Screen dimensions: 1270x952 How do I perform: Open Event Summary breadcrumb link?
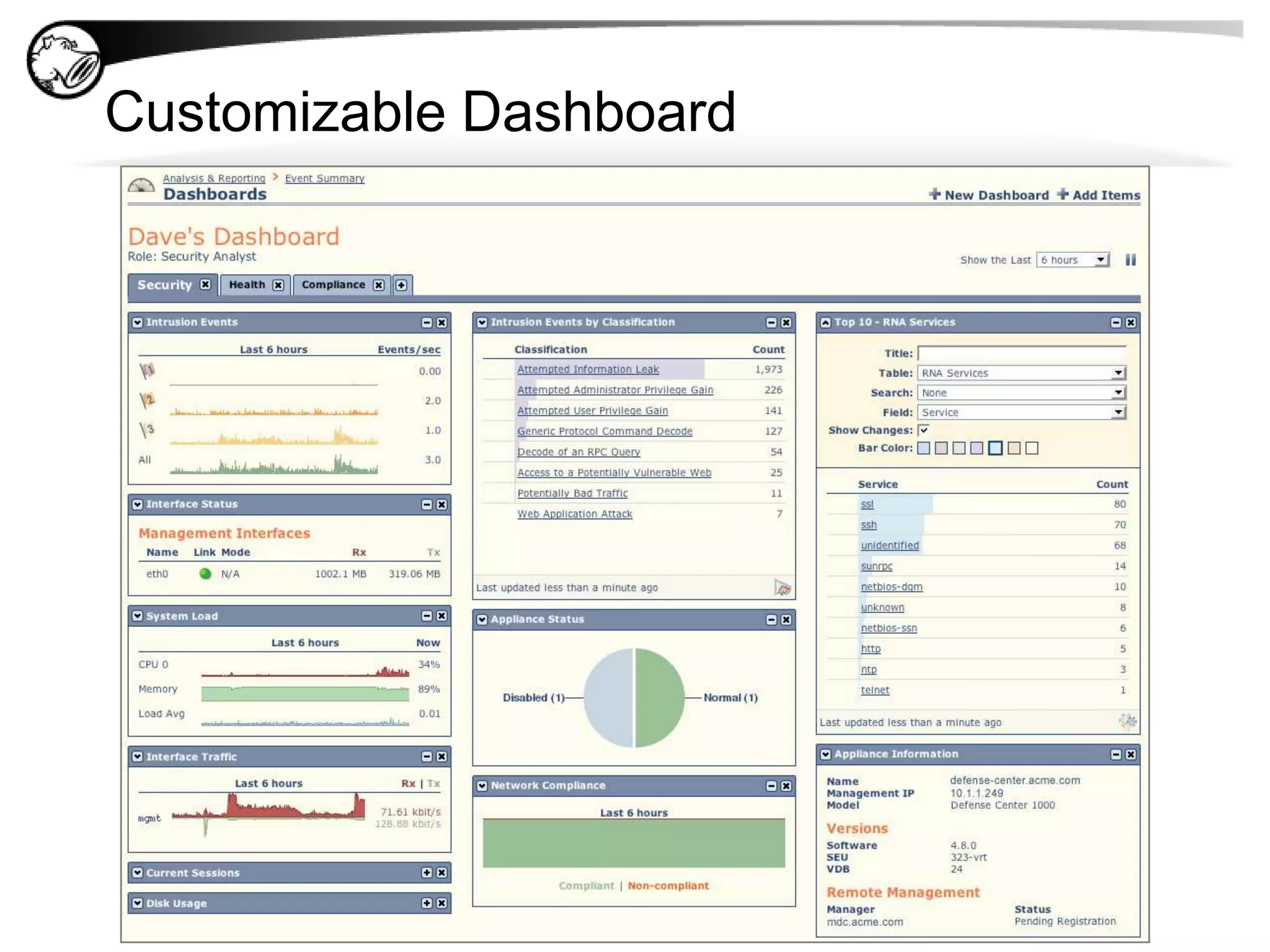click(x=325, y=178)
